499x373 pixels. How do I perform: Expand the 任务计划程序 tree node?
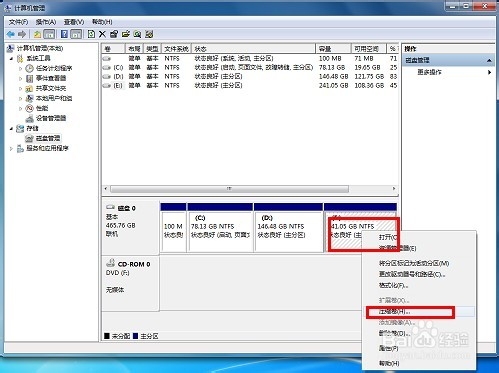coord(21,69)
